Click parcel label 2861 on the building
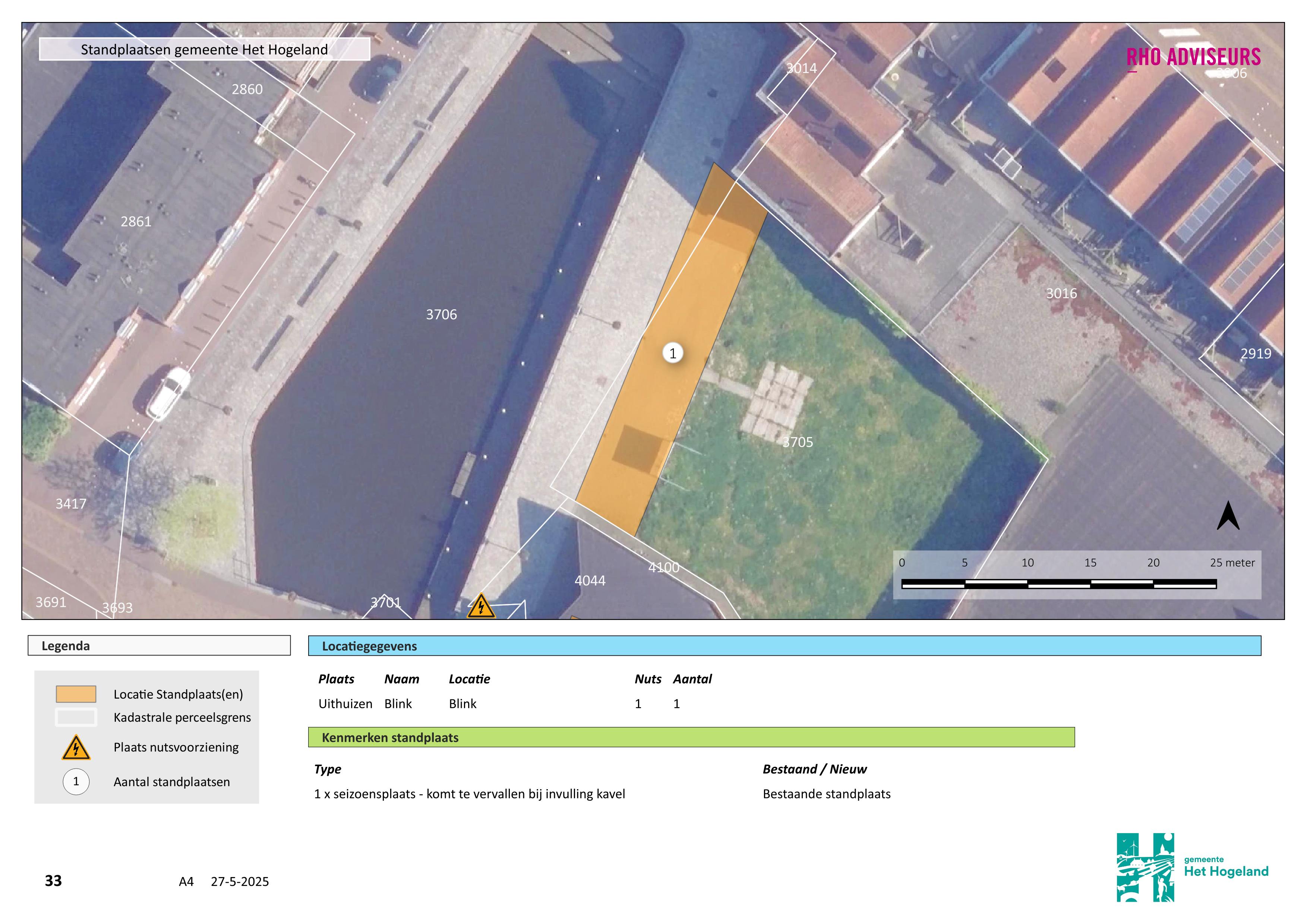1307x924 pixels. point(136,222)
